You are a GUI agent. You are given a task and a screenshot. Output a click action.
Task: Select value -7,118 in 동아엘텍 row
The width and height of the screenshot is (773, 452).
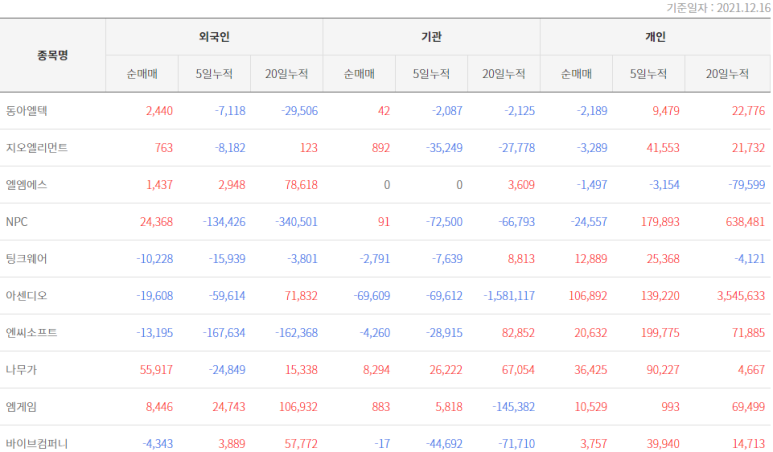(230, 111)
